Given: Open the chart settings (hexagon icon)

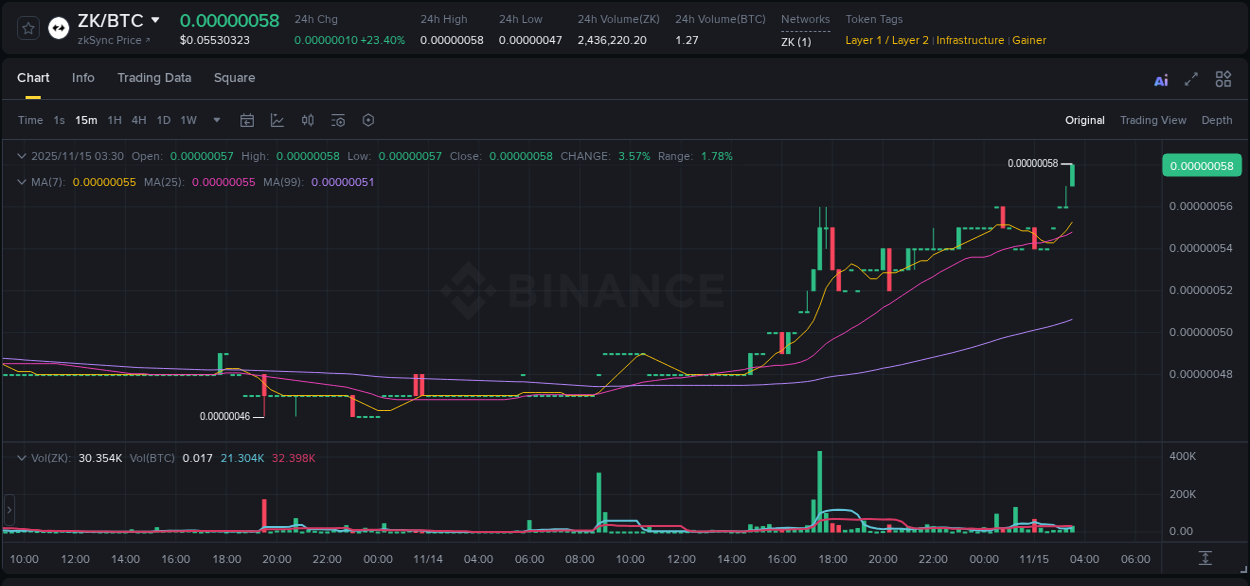Looking at the screenshot, I should coord(368,120).
